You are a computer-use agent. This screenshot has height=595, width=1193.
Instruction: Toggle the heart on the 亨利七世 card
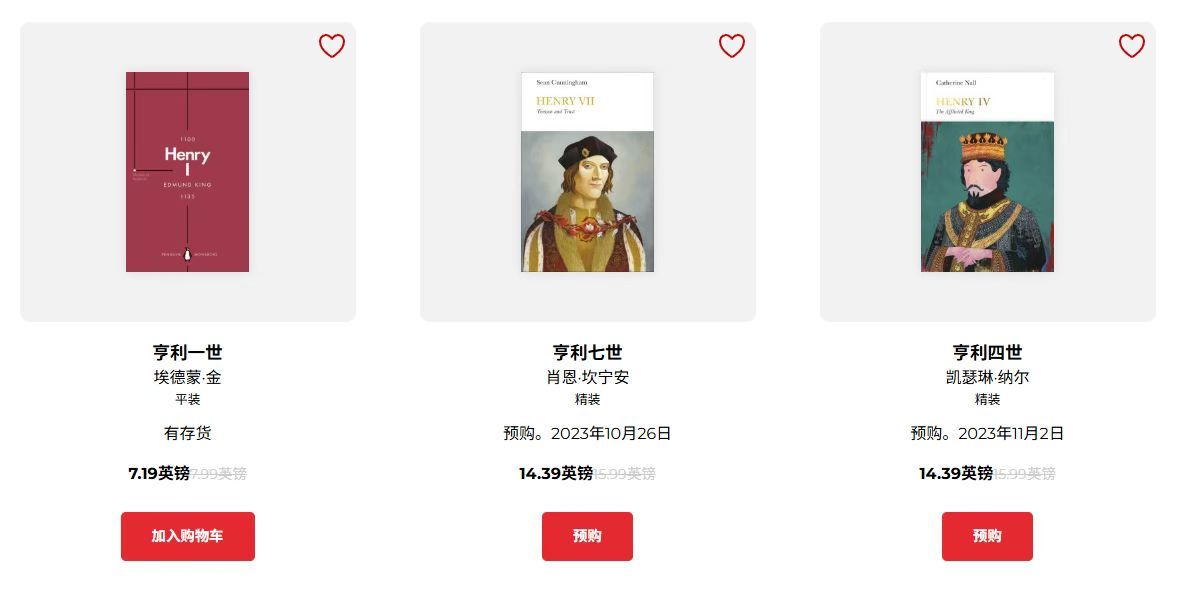click(x=732, y=46)
